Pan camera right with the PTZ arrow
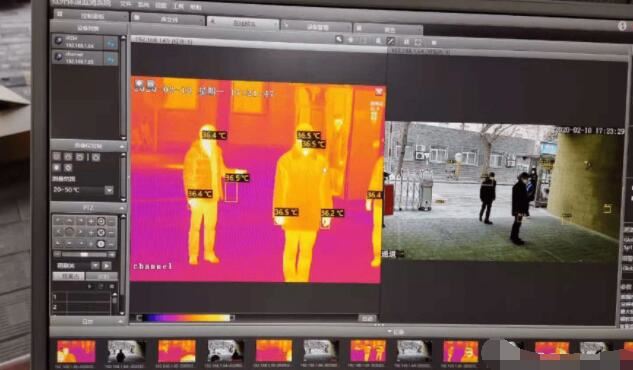The width and height of the screenshot is (633, 370). coord(80,232)
